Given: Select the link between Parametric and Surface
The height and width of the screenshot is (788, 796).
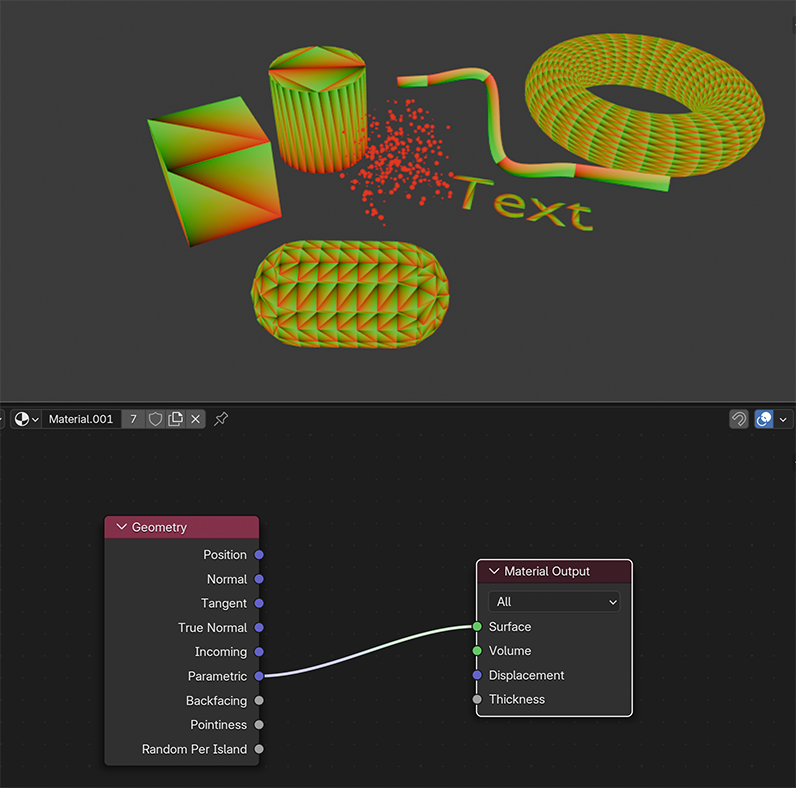Looking at the screenshot, I should (x=368, y=651).
